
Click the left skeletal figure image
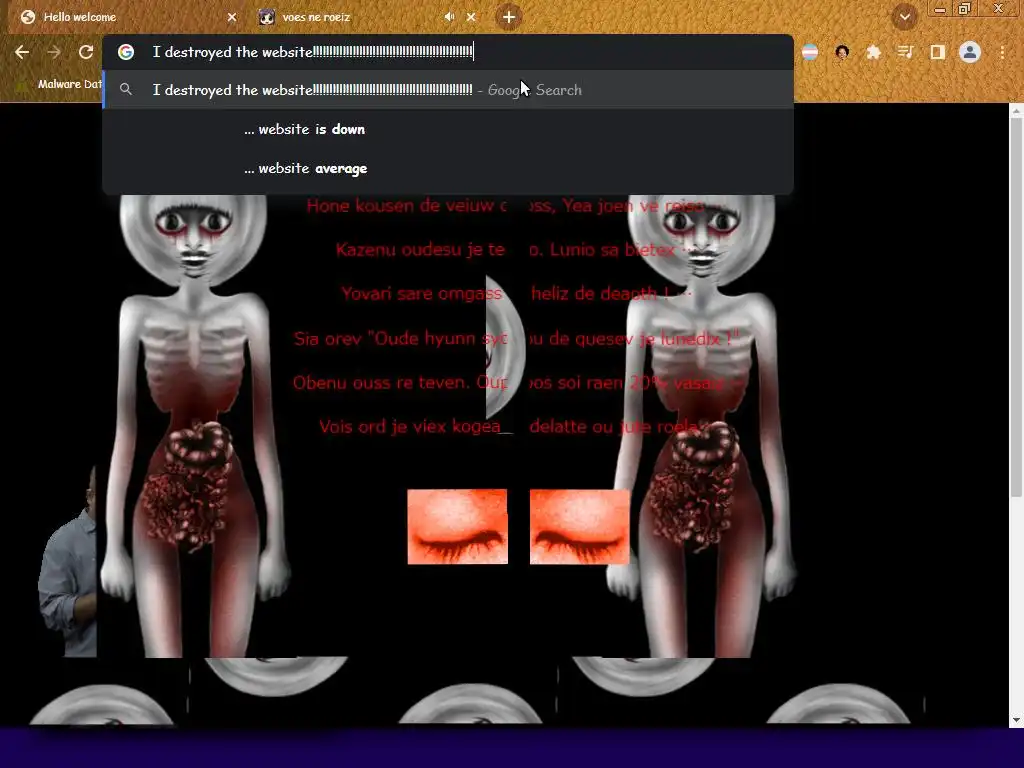[x=193, y=426]
